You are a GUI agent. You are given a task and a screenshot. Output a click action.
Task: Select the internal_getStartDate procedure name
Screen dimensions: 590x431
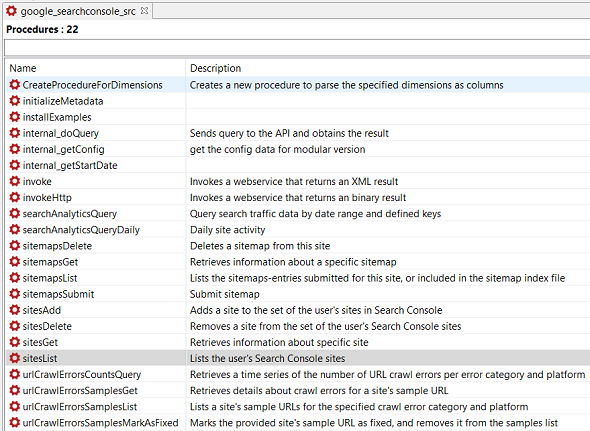point(70,165)
